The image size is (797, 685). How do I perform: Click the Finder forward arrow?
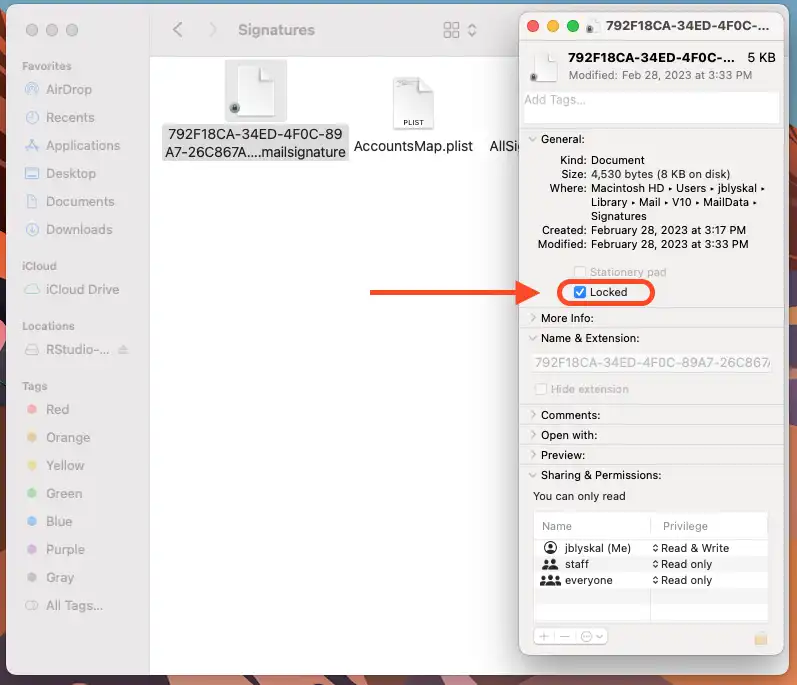click(x=213, y=30)
